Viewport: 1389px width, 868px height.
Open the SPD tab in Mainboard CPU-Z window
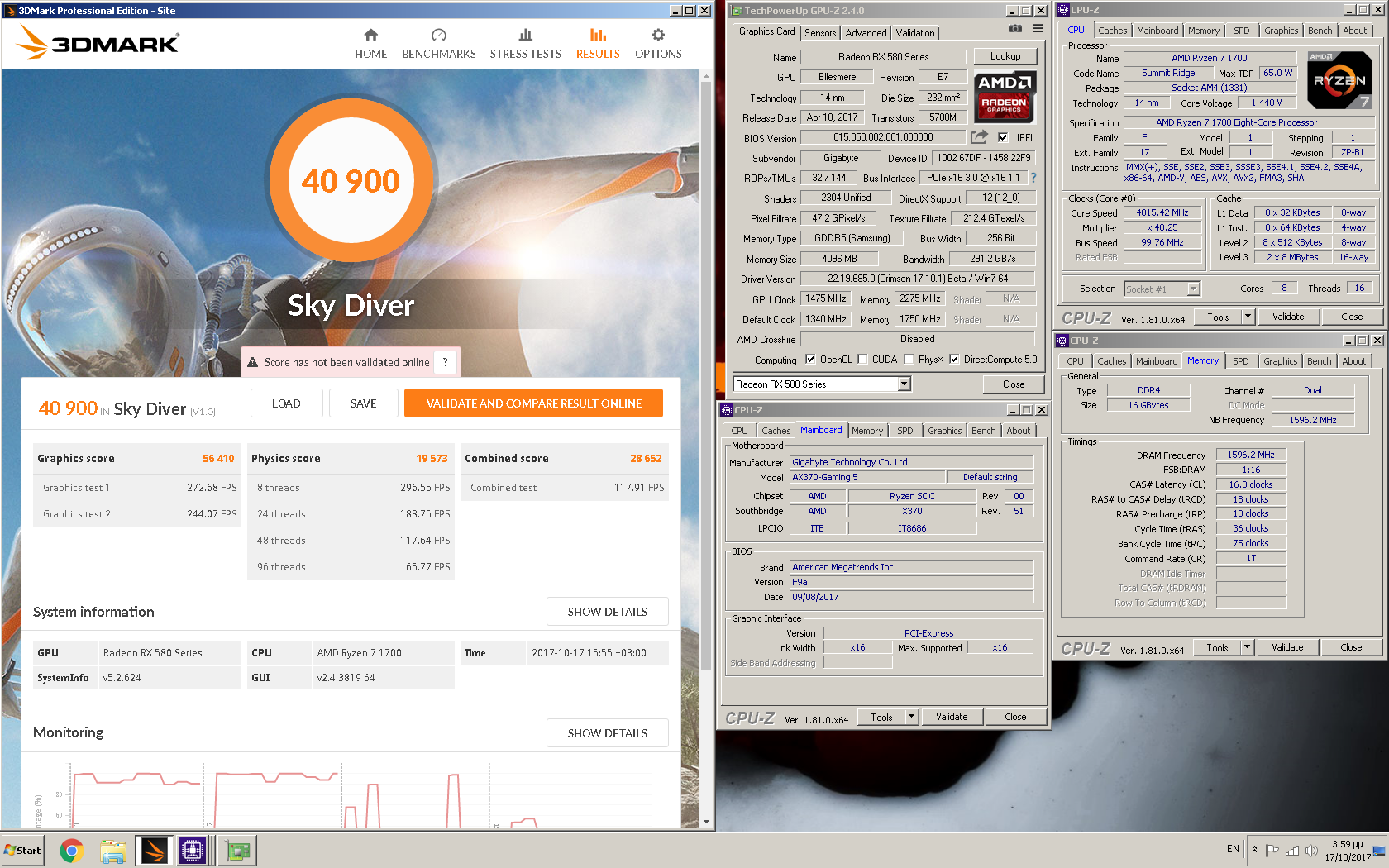click(x=905, y=431)
